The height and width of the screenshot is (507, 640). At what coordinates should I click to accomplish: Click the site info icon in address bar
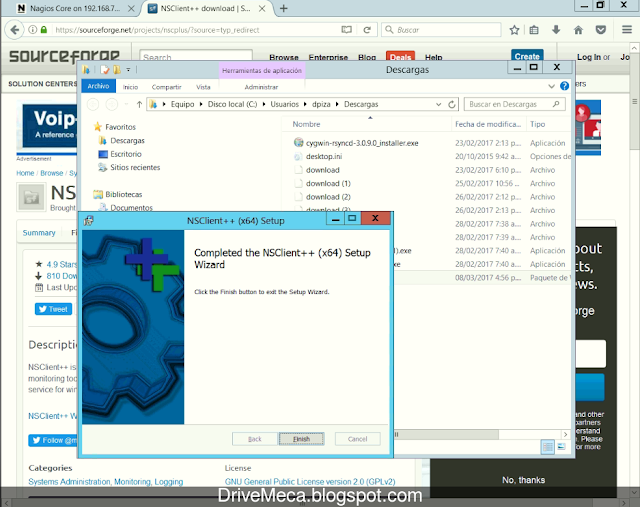tap(33, 30)
